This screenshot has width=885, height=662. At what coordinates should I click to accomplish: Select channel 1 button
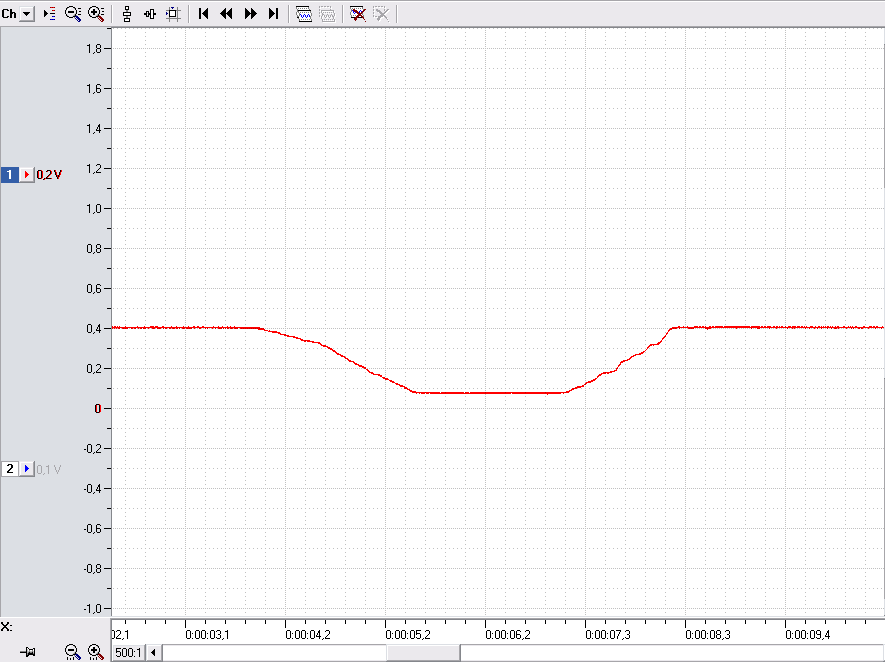(x=10, y=175)
